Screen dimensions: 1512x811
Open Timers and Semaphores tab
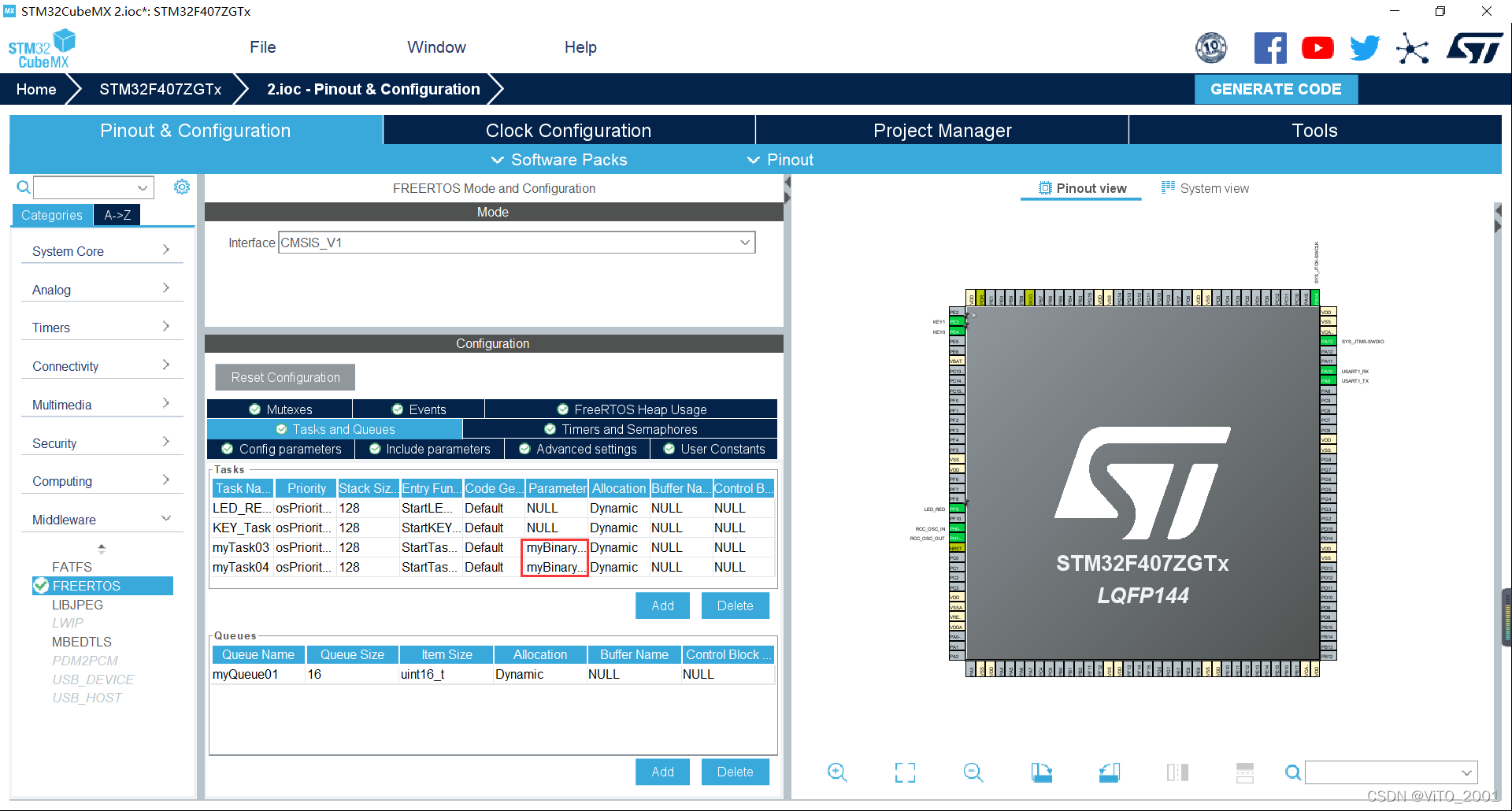pos(621,429)
